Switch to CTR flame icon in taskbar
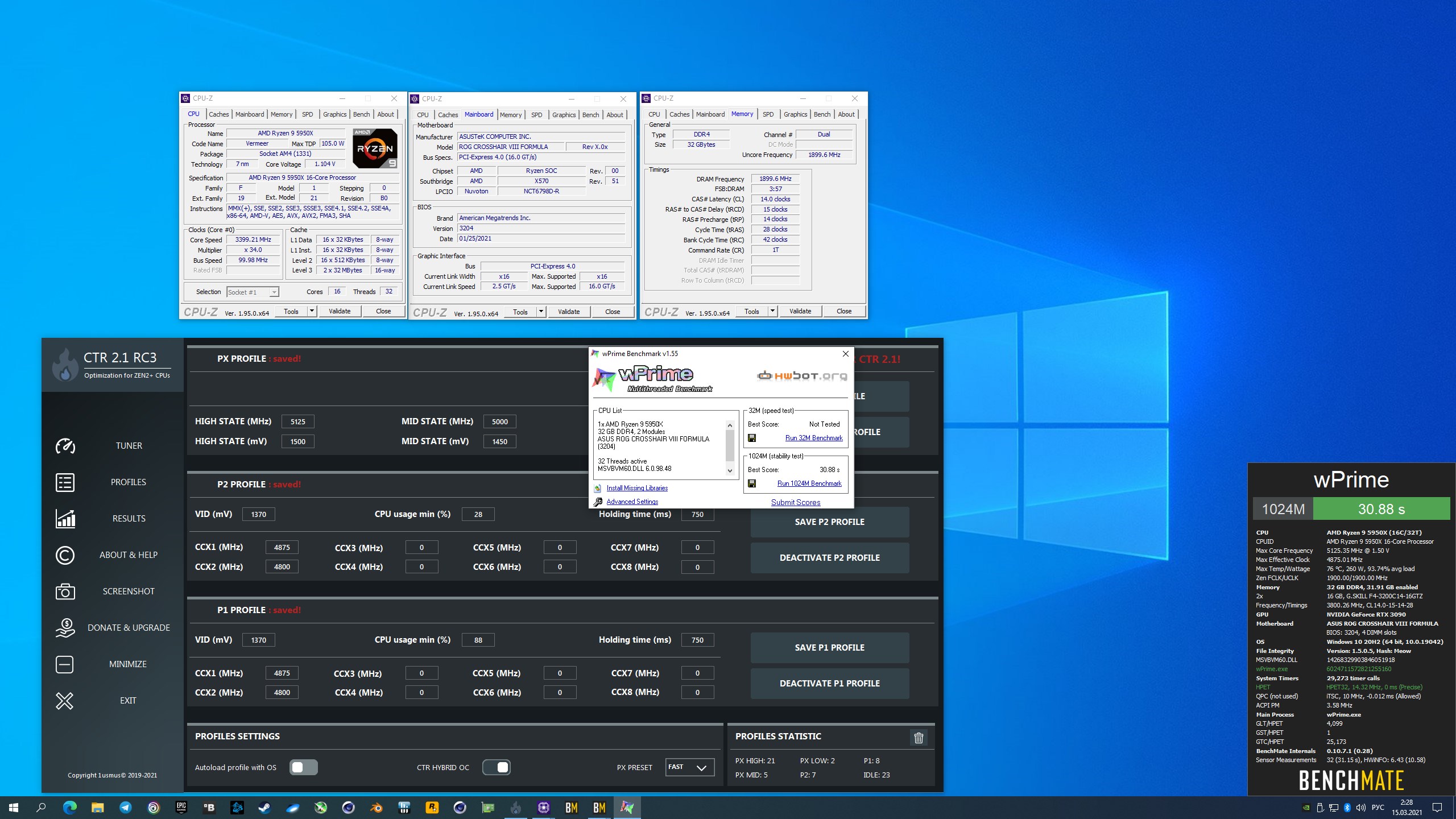The height and width of the screenshot is (819, 1456). tap(516, 807)
